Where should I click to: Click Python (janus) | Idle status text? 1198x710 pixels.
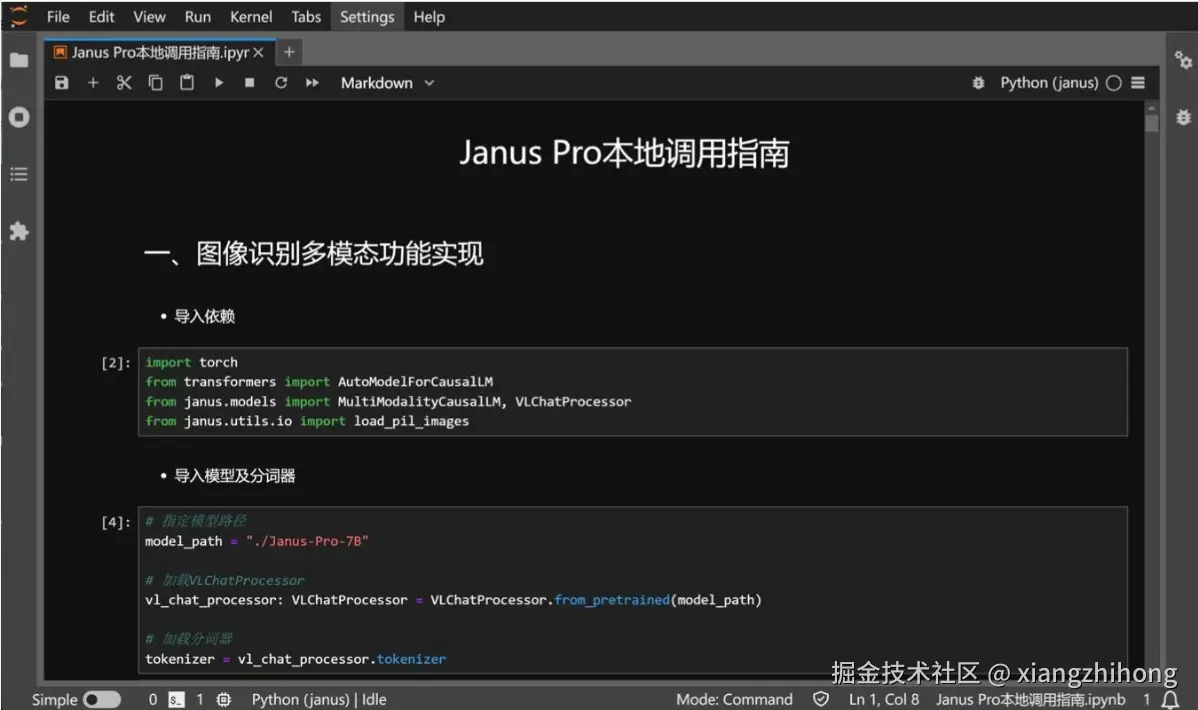pyautogui.click(x=319, y=699)
